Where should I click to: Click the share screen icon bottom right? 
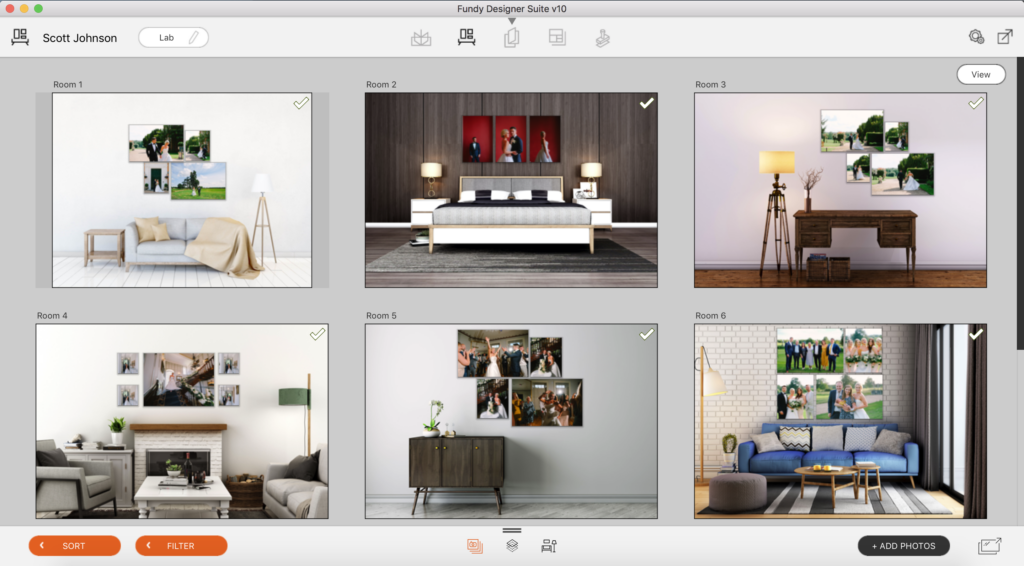[990, 546]
